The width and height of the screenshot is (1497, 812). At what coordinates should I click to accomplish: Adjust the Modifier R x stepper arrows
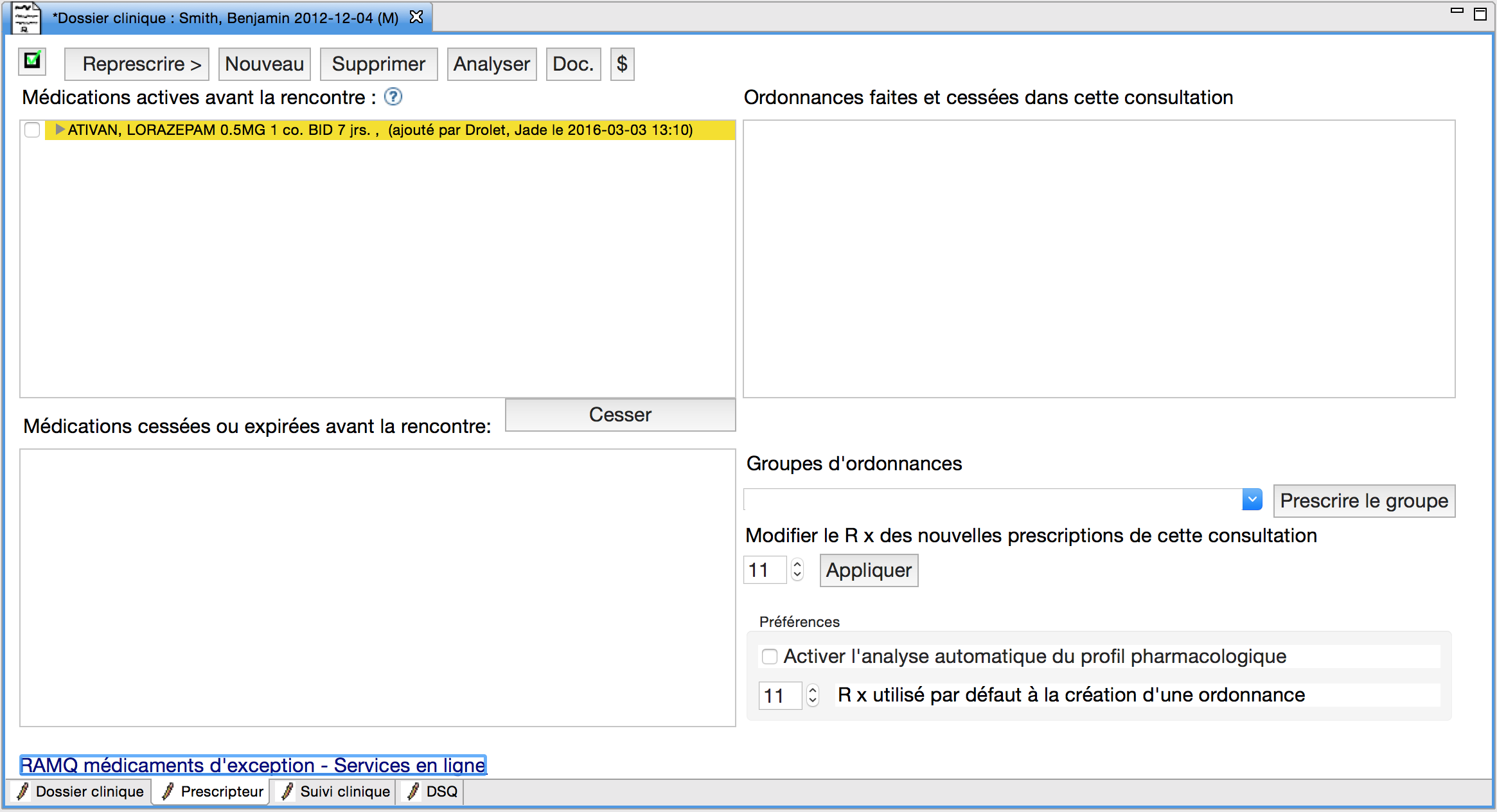click(797, 570)
